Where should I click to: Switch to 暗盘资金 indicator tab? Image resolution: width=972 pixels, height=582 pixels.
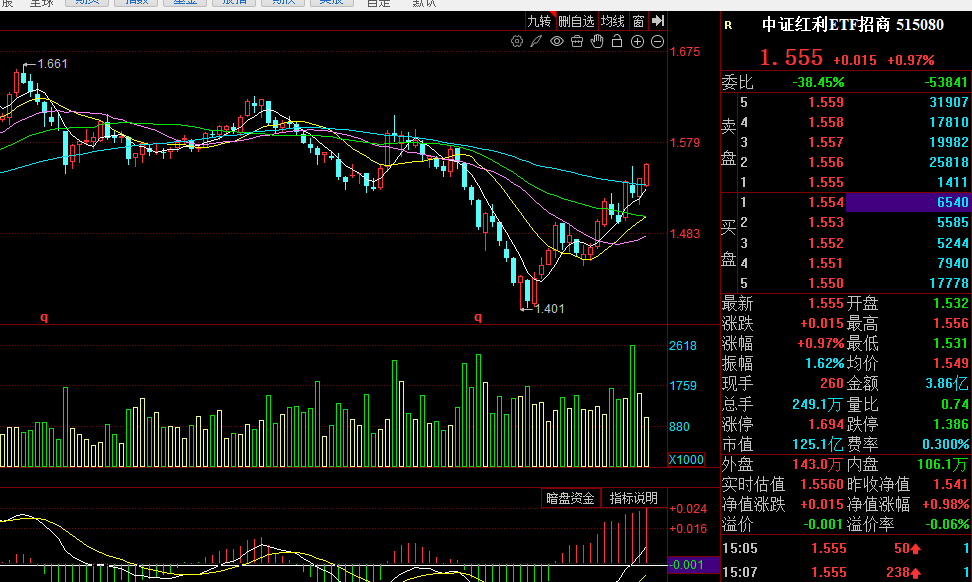click(x=570, y=498)
